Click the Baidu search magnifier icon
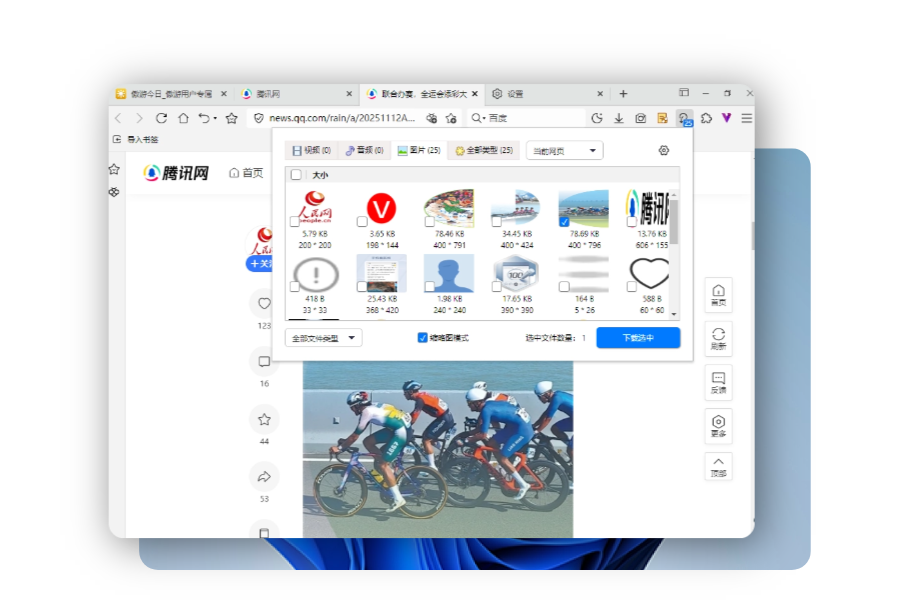 click(x=476, y=118)
